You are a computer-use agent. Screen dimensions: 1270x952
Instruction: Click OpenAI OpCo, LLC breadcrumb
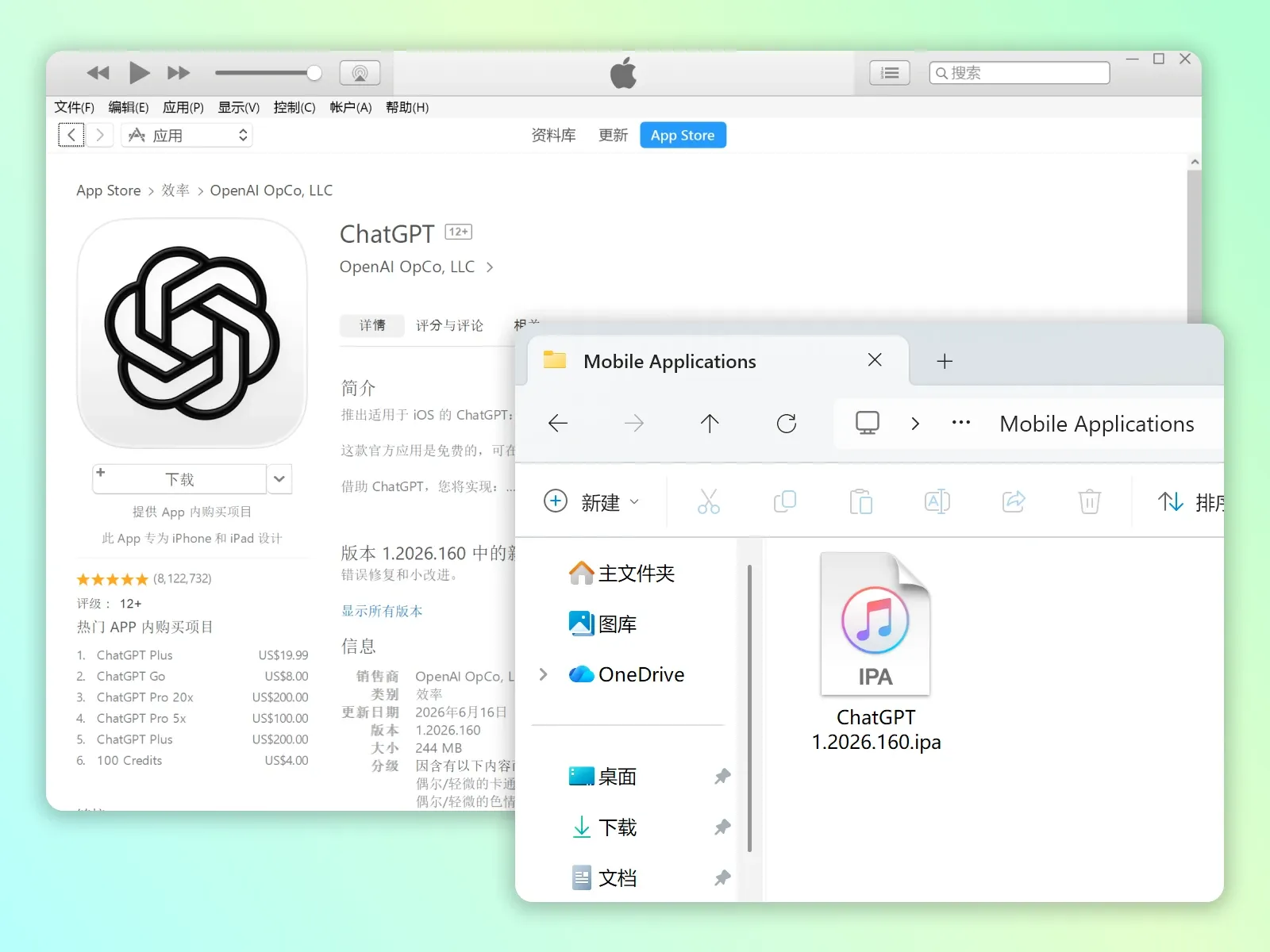pos(271,190)
